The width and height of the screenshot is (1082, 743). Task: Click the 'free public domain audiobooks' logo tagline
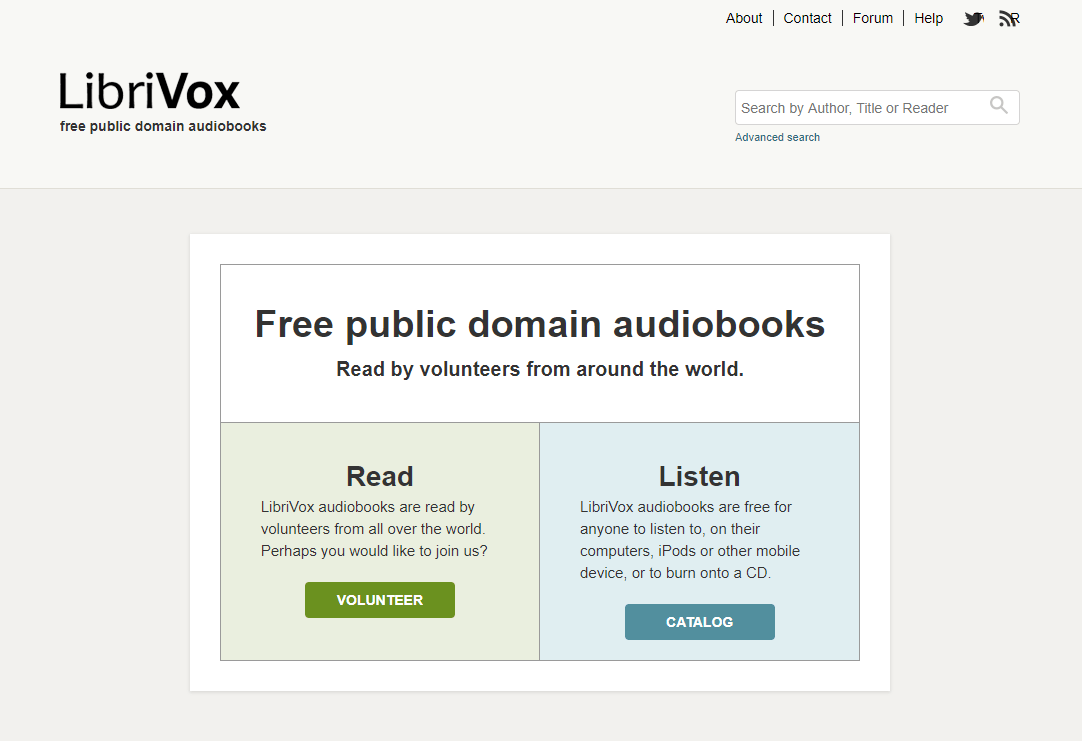(163, 126)
